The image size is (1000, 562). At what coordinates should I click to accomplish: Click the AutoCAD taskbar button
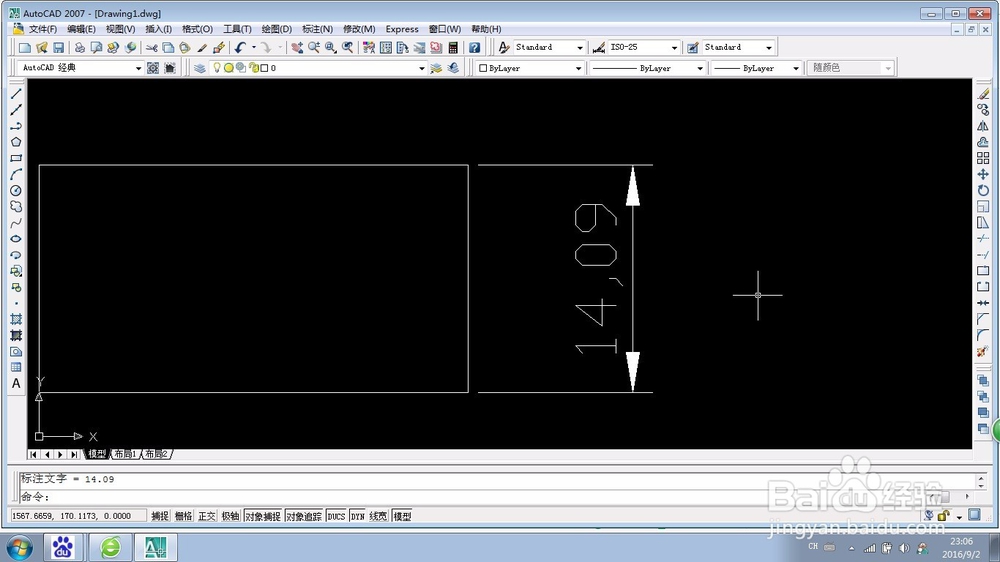pyautogui.click(x=156, y=547)
